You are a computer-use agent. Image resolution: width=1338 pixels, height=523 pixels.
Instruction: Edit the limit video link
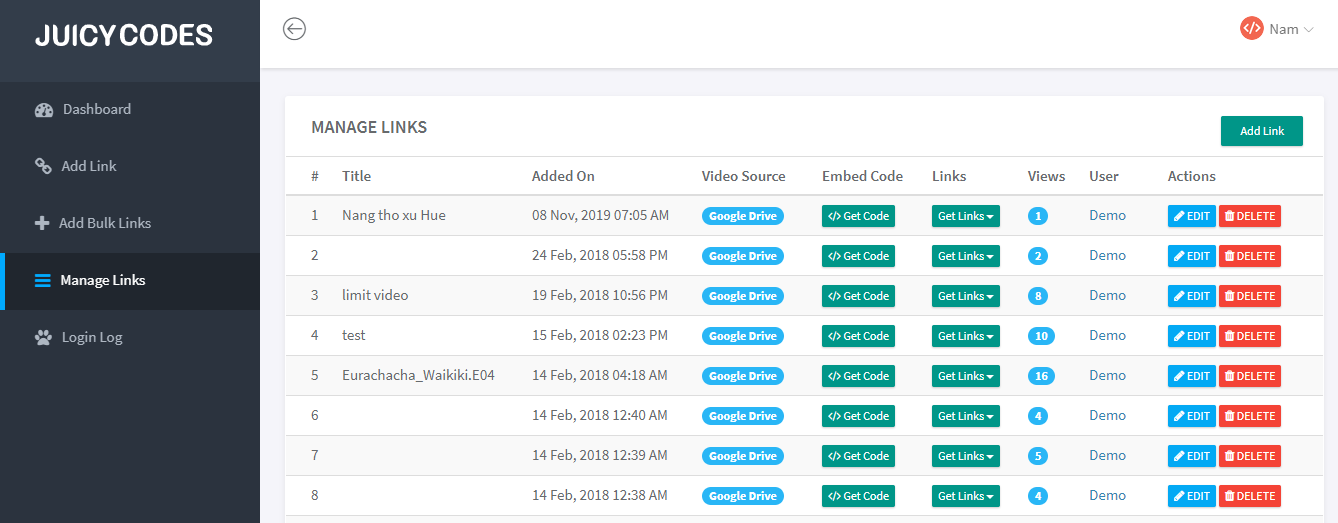coord(1192,296)
